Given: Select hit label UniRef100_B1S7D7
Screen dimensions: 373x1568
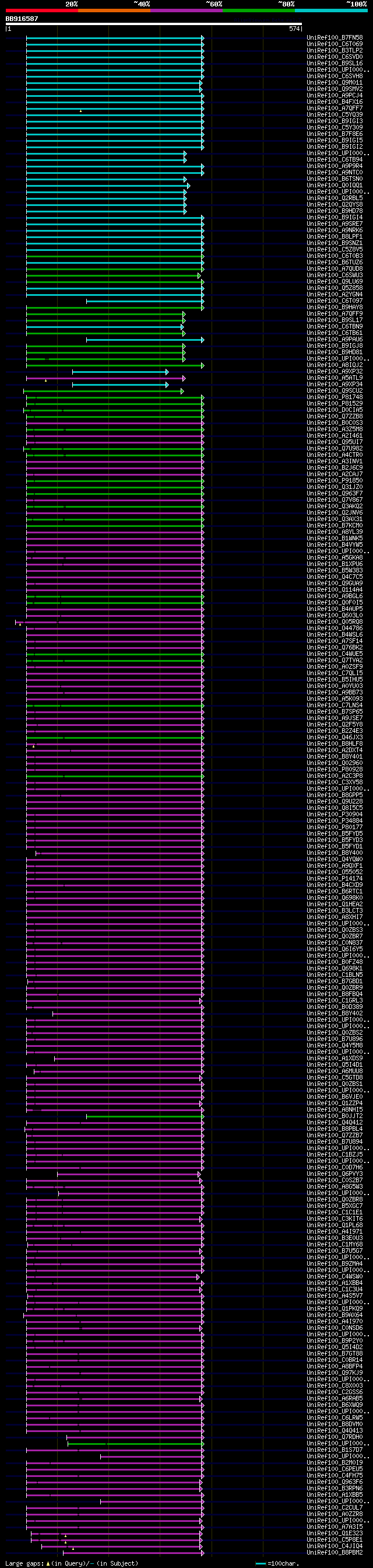Looking at the screenshot, I should pos(335,1450).
